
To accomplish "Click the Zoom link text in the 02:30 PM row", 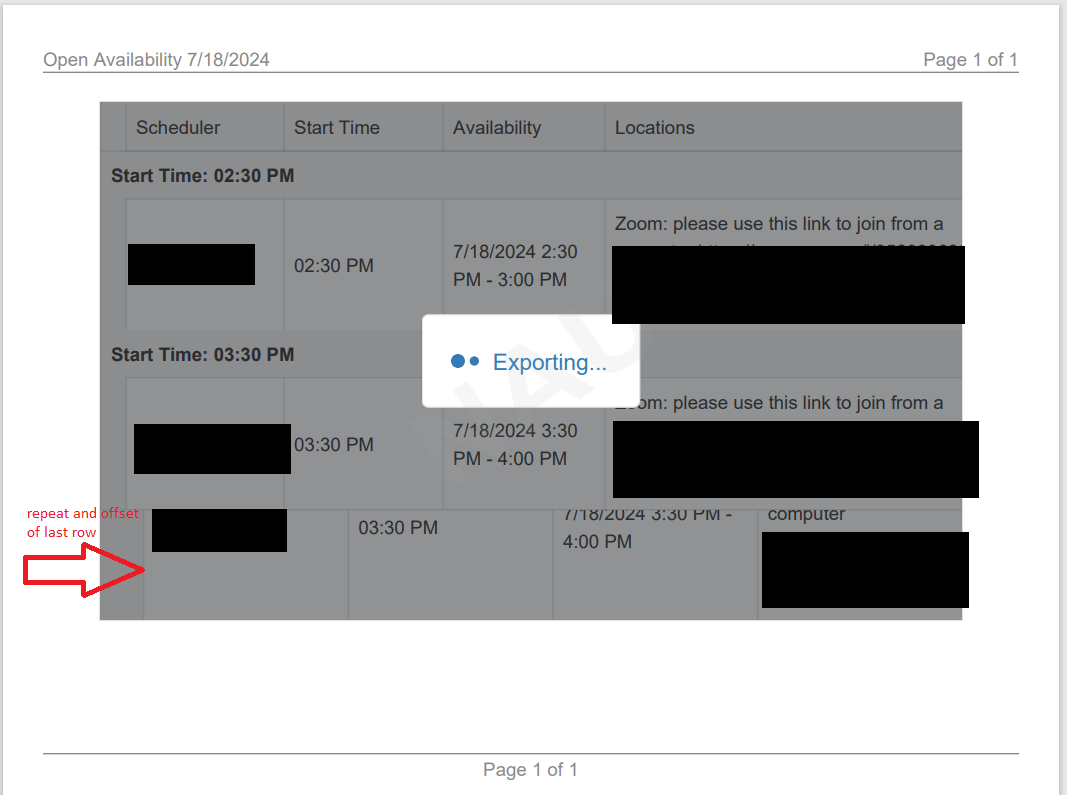I will pos(778,224).
